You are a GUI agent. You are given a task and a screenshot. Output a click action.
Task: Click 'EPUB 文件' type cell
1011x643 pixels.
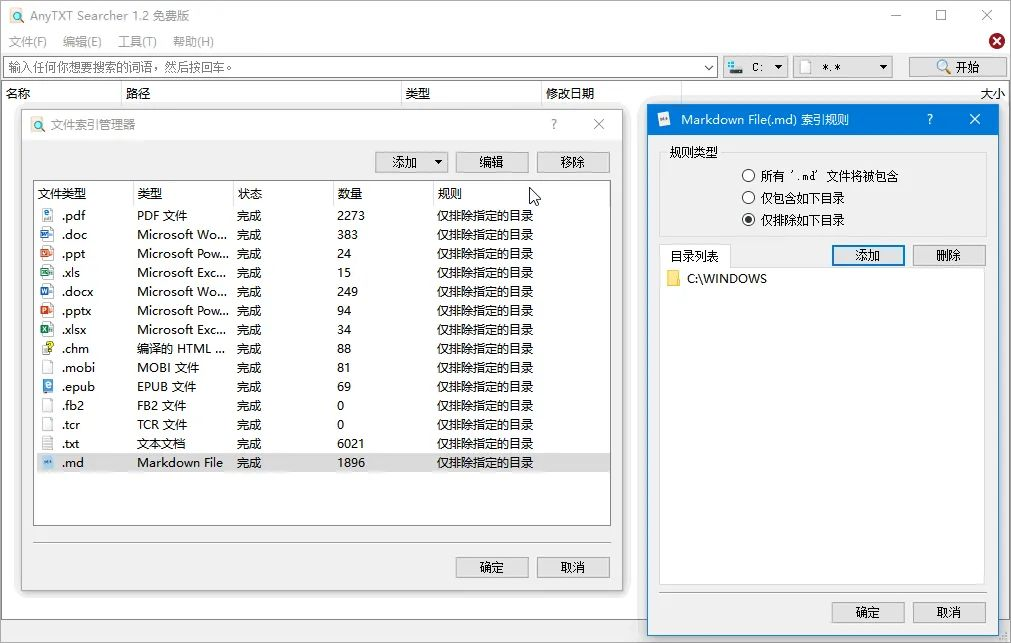coord(166,386)
